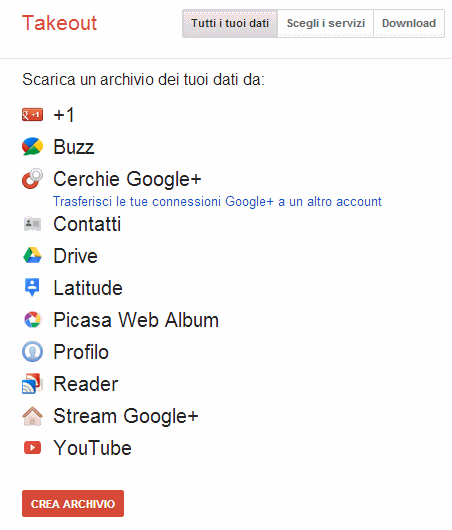Create archive with CREA ARCHIVIO button

click(x=73, y=504)
